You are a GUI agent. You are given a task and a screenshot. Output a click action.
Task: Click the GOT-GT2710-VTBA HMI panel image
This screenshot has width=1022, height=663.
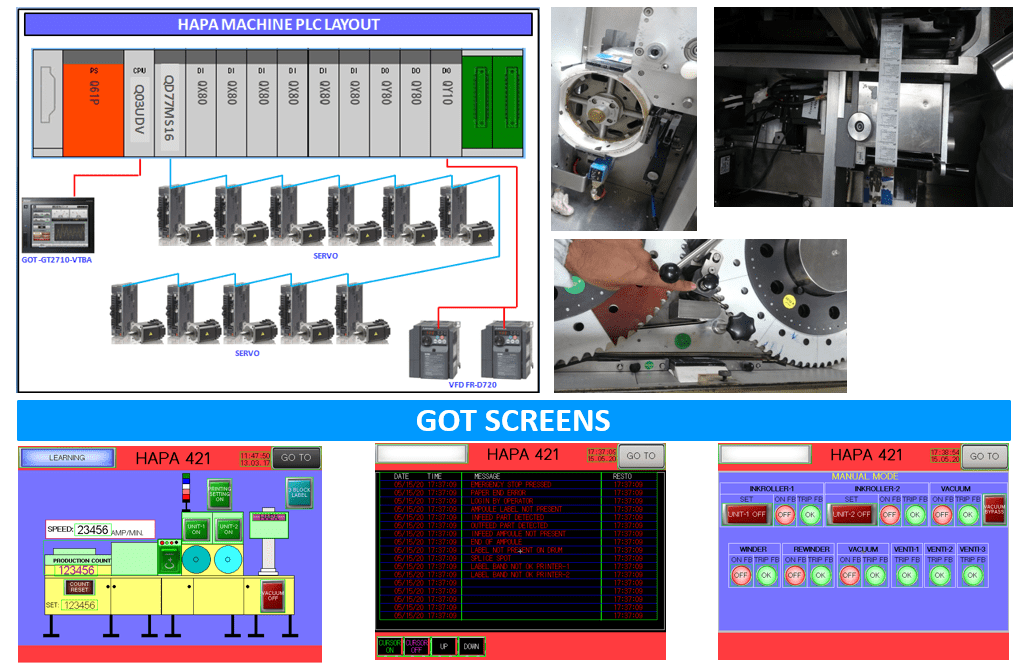pos(58,225)
